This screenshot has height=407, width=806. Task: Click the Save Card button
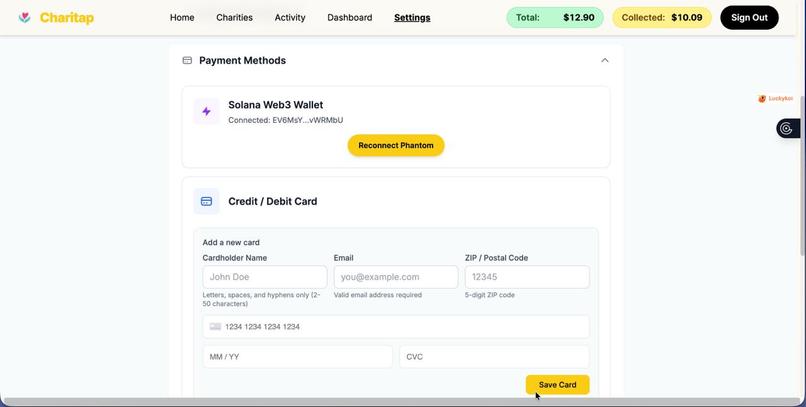pyautogui.click(x=557, y=385)
